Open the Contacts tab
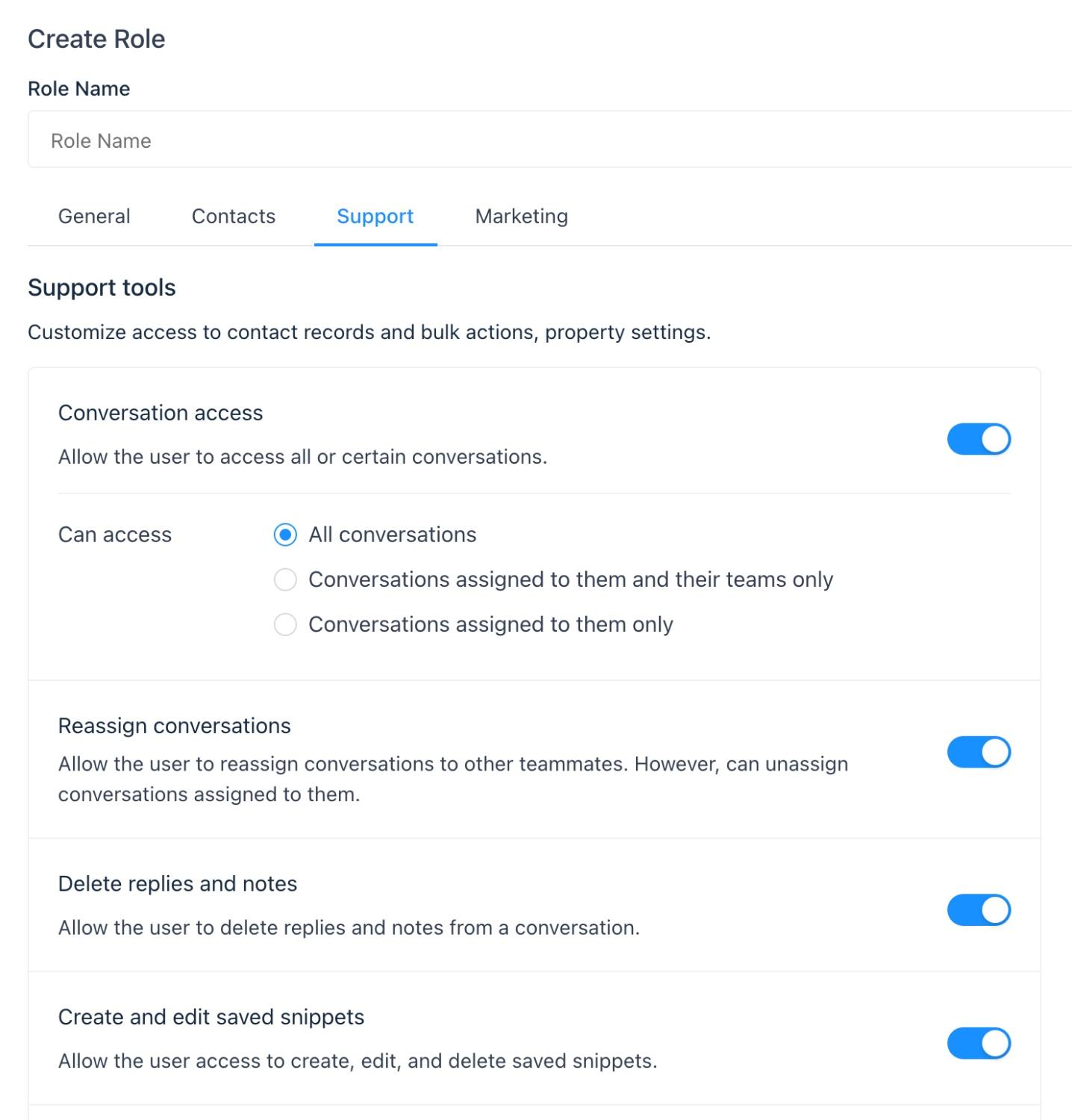Viewport: 1072px width, 1120px height. pos(234,217)
